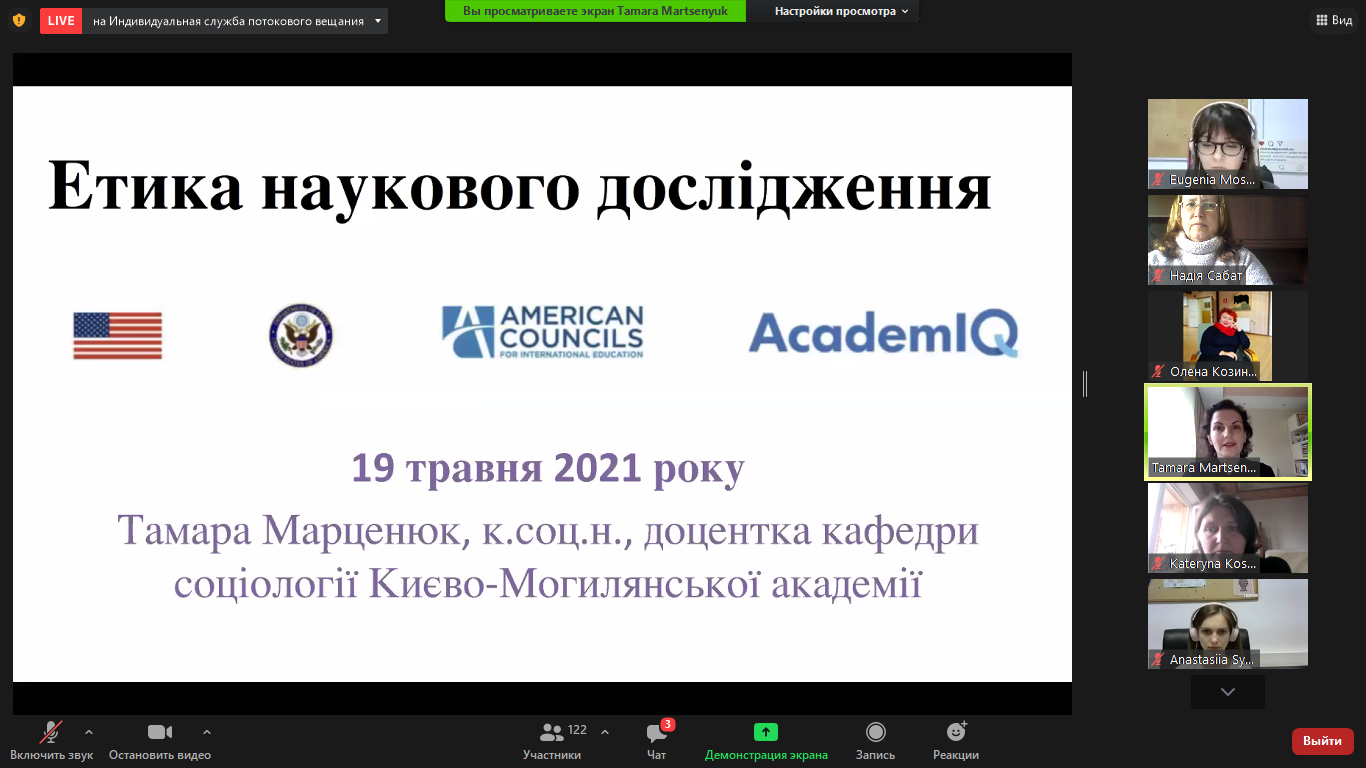This screenshot has width=1366, height=768.
Task: Start recording with Запись button
Action: pyautogui.click(x=876, y=740)
